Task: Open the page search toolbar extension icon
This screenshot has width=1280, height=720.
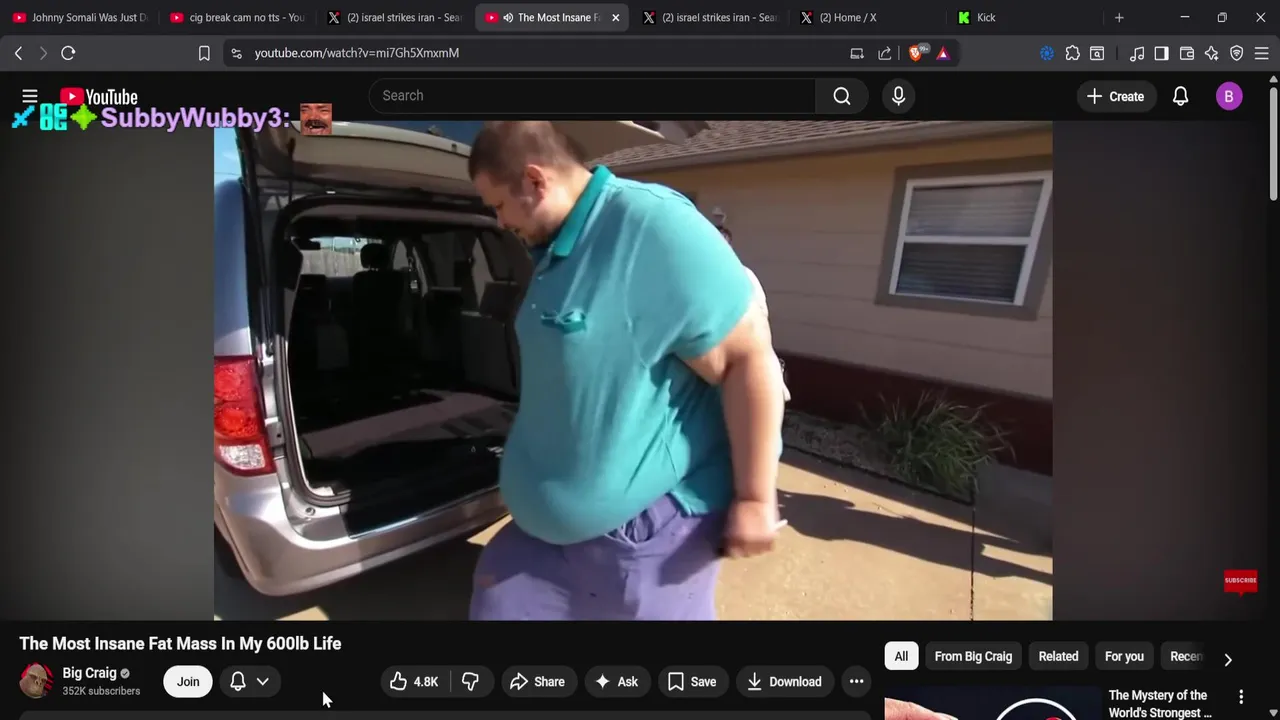Action: [1097, 53]
